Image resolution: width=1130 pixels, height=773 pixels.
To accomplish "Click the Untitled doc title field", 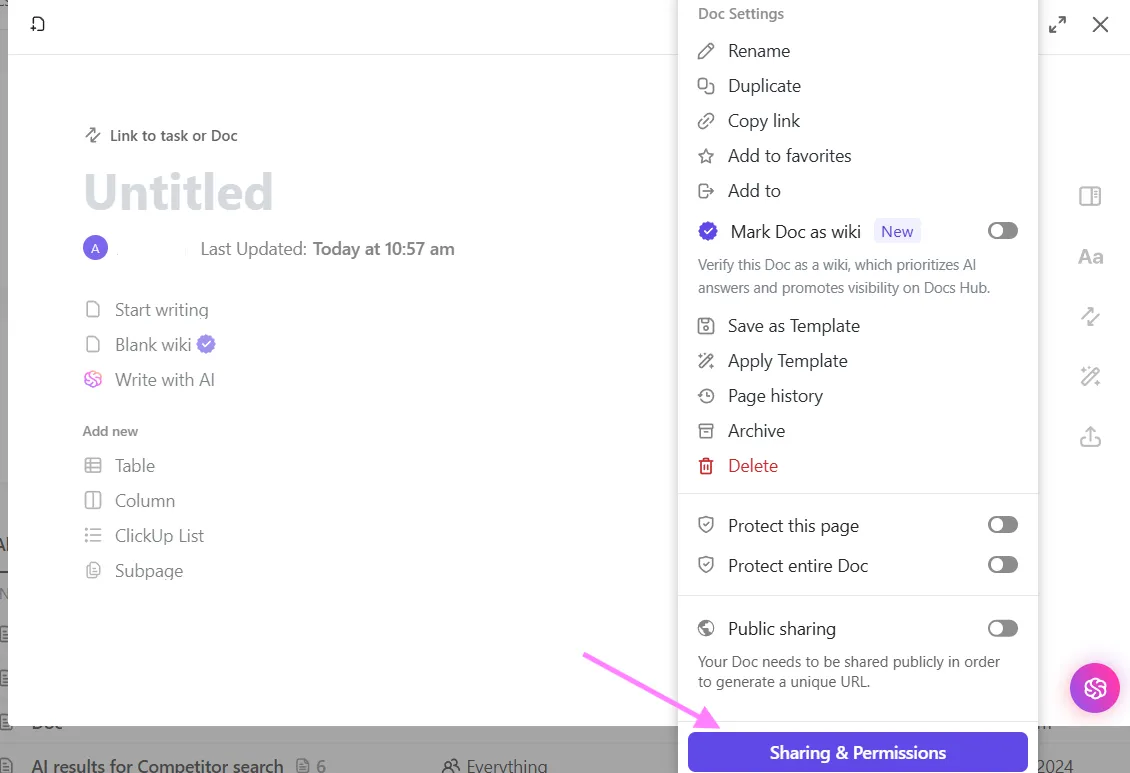I will click(x=179, y=192).
